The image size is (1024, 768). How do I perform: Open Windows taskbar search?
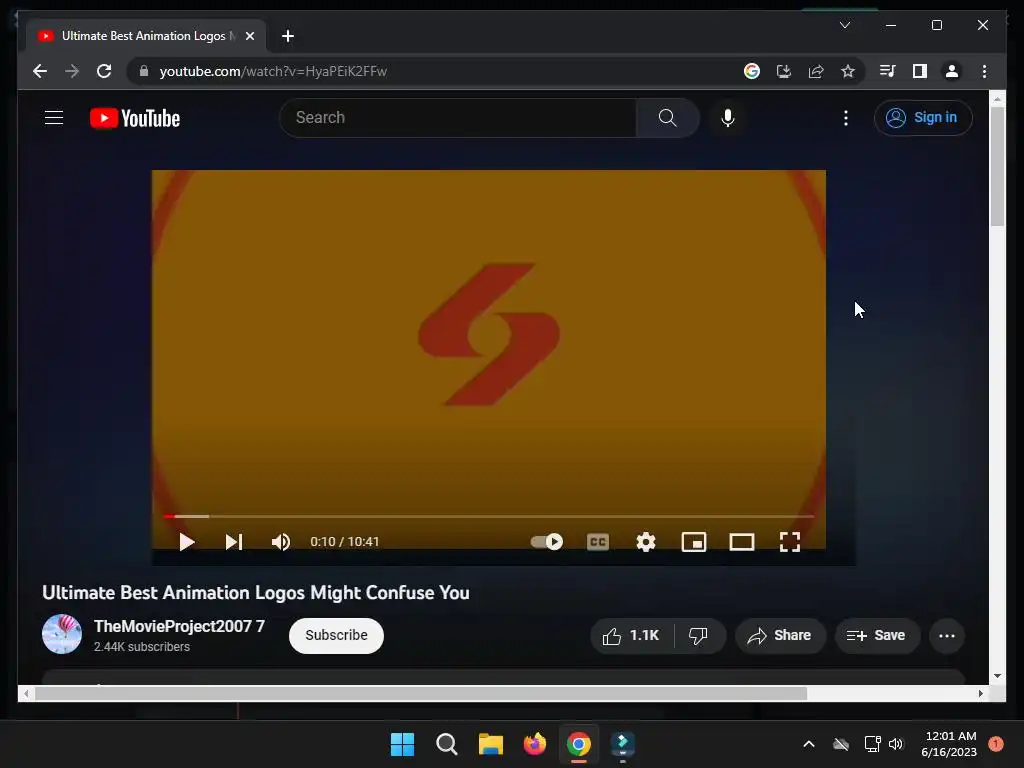pos(447,744)
